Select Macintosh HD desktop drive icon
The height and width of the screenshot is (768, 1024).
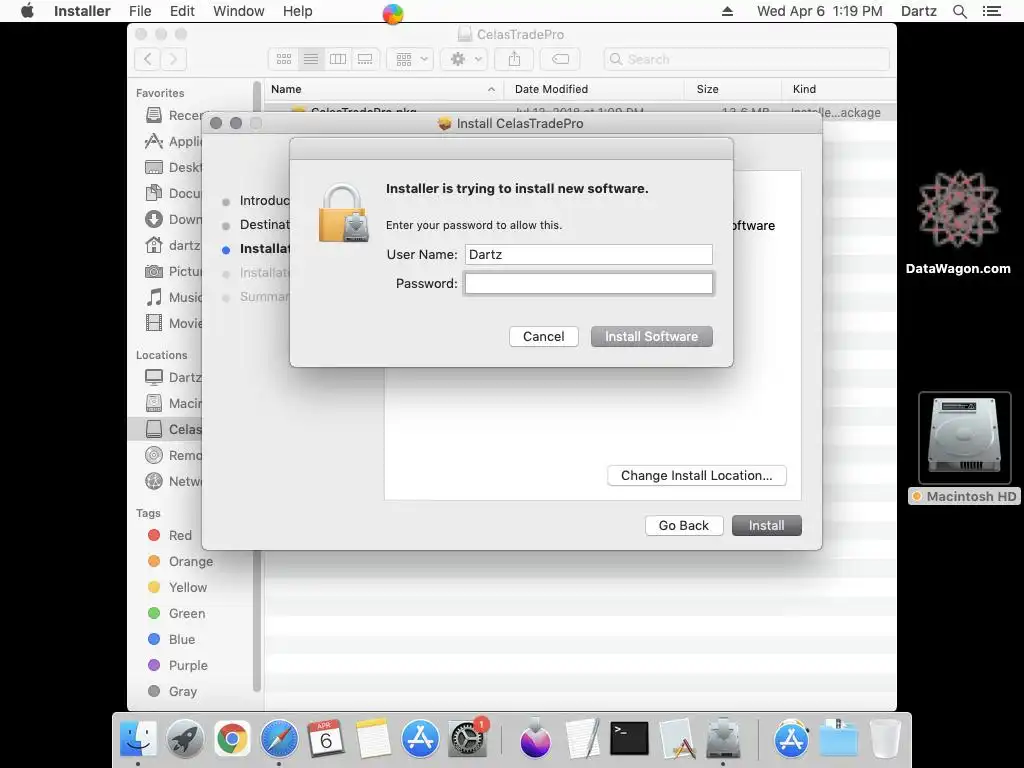pos(965,438)
